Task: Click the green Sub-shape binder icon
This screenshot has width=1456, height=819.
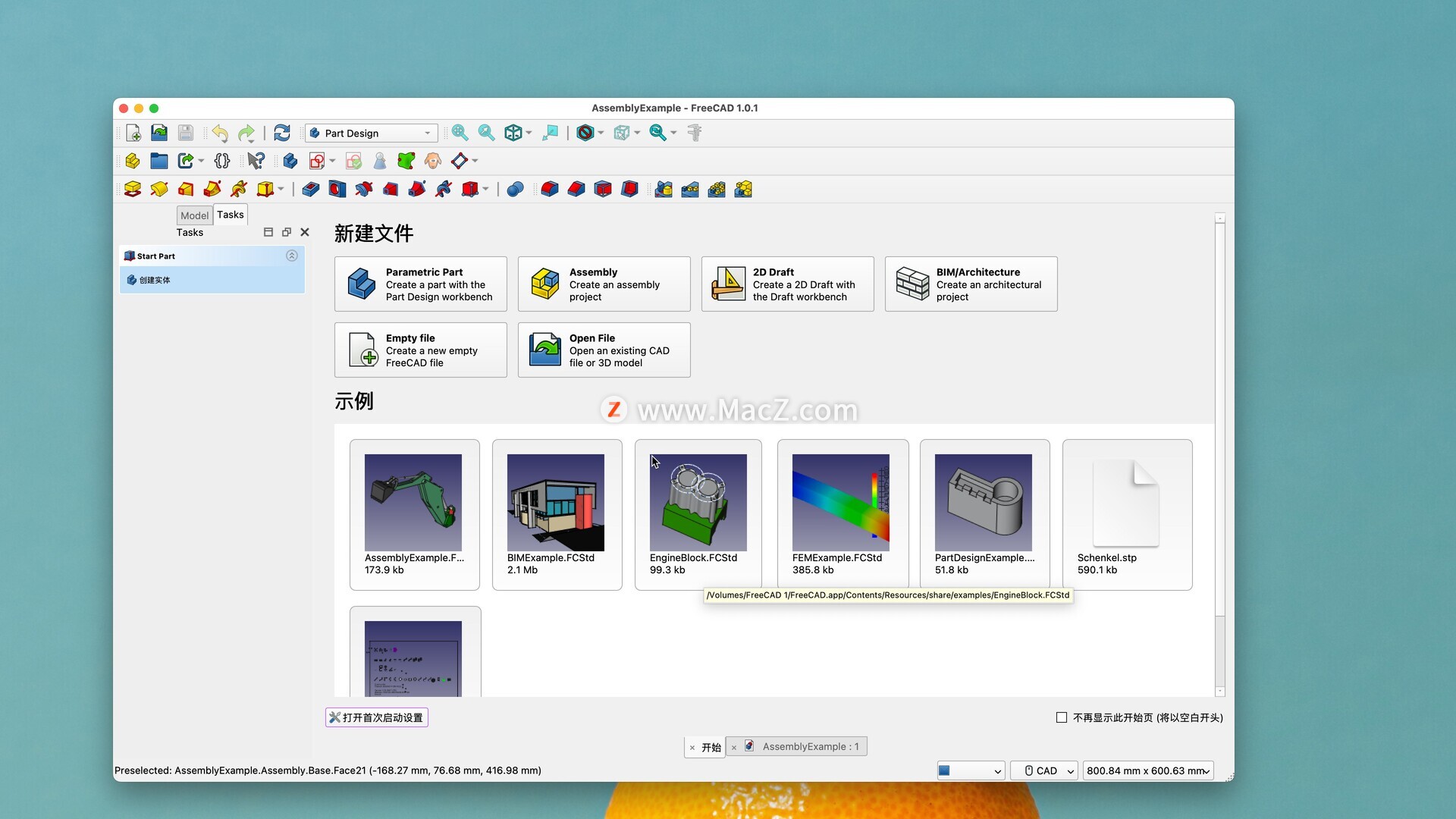Action: (406, 161)
